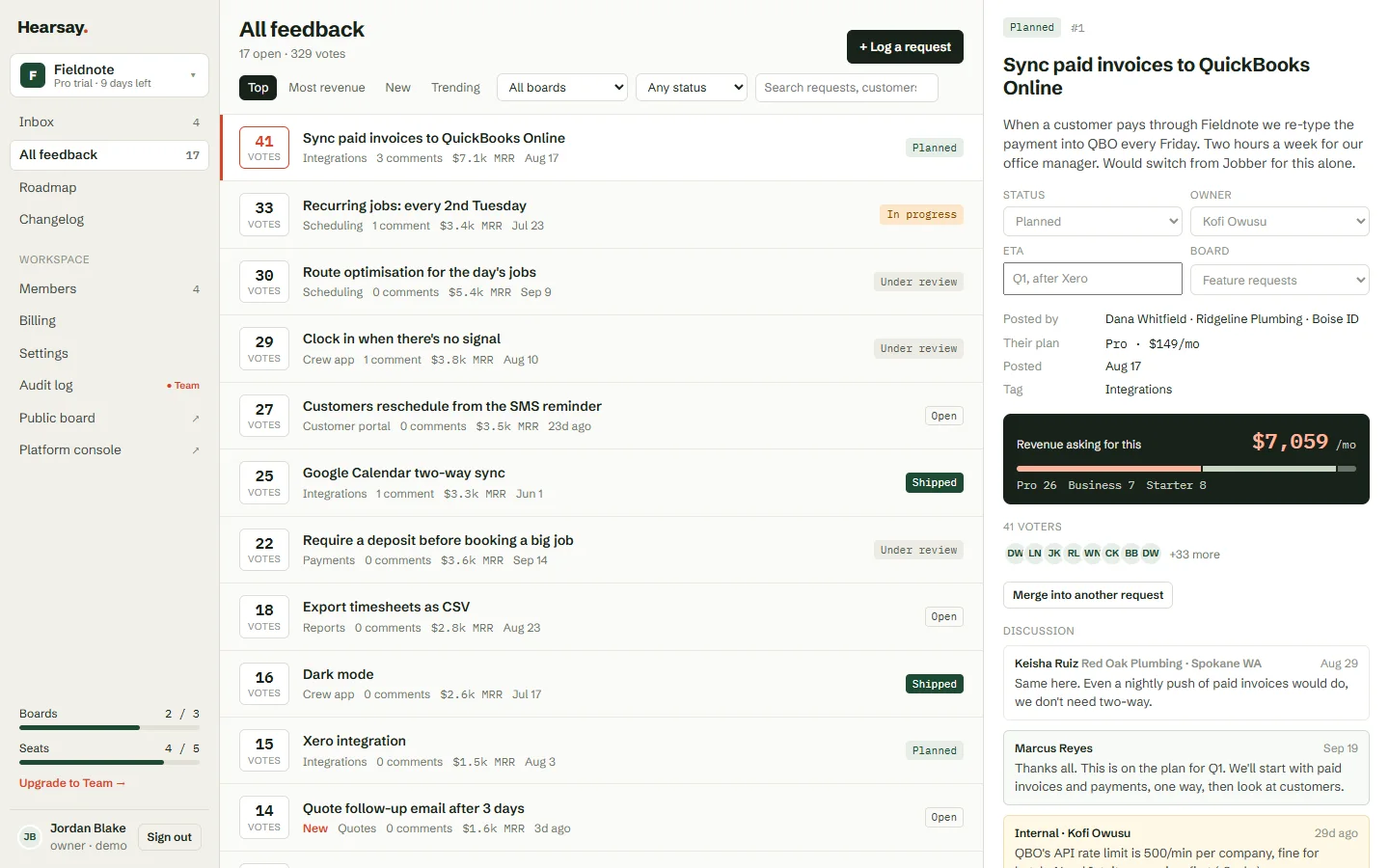This screenshot has width=1389, height=868.
Task: Open the Board dropdown showing Feature requests
Action: pyautogui.click(x=1280, y=280)
